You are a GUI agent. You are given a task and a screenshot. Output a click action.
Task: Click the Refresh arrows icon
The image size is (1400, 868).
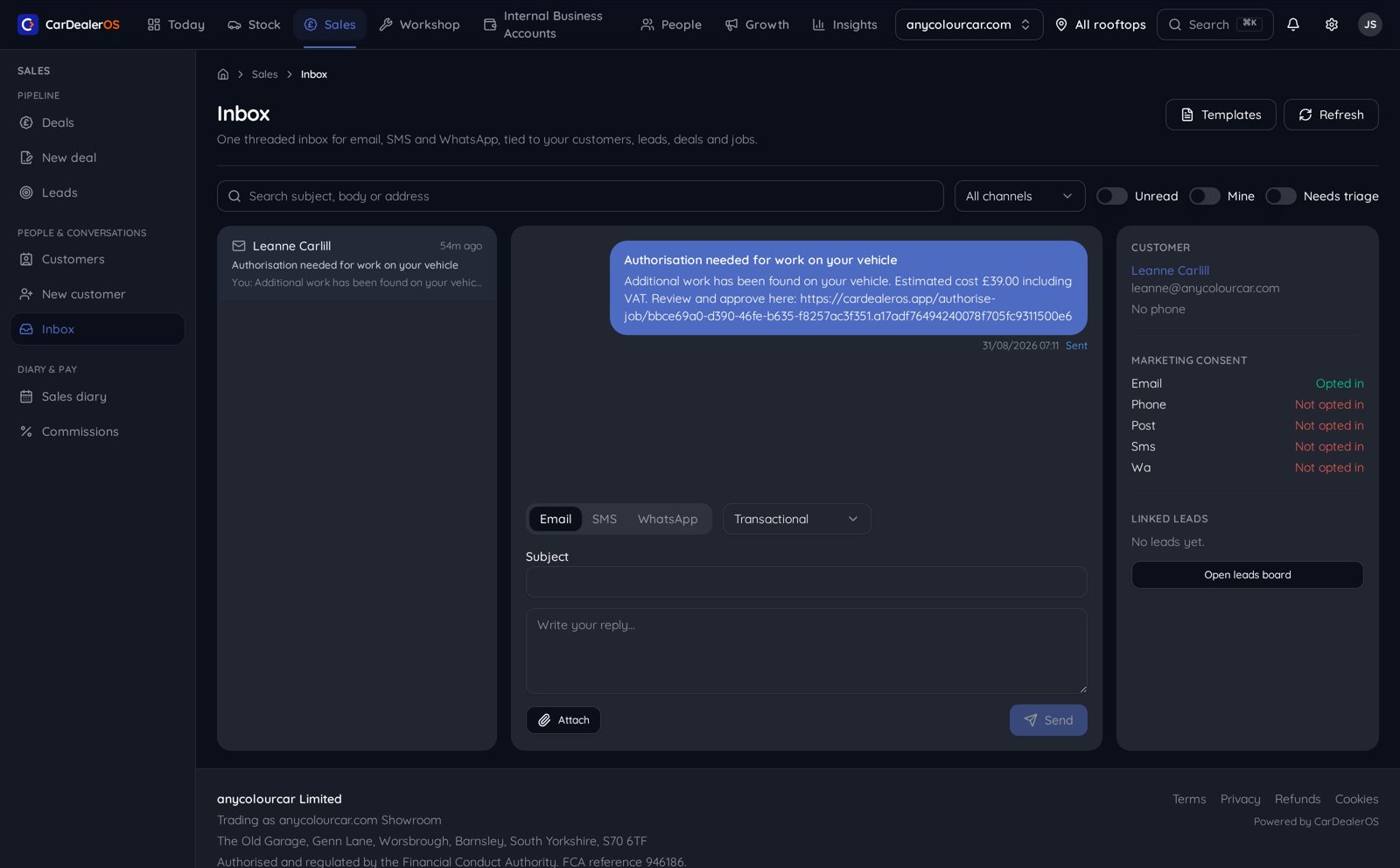coord(1305,115)
